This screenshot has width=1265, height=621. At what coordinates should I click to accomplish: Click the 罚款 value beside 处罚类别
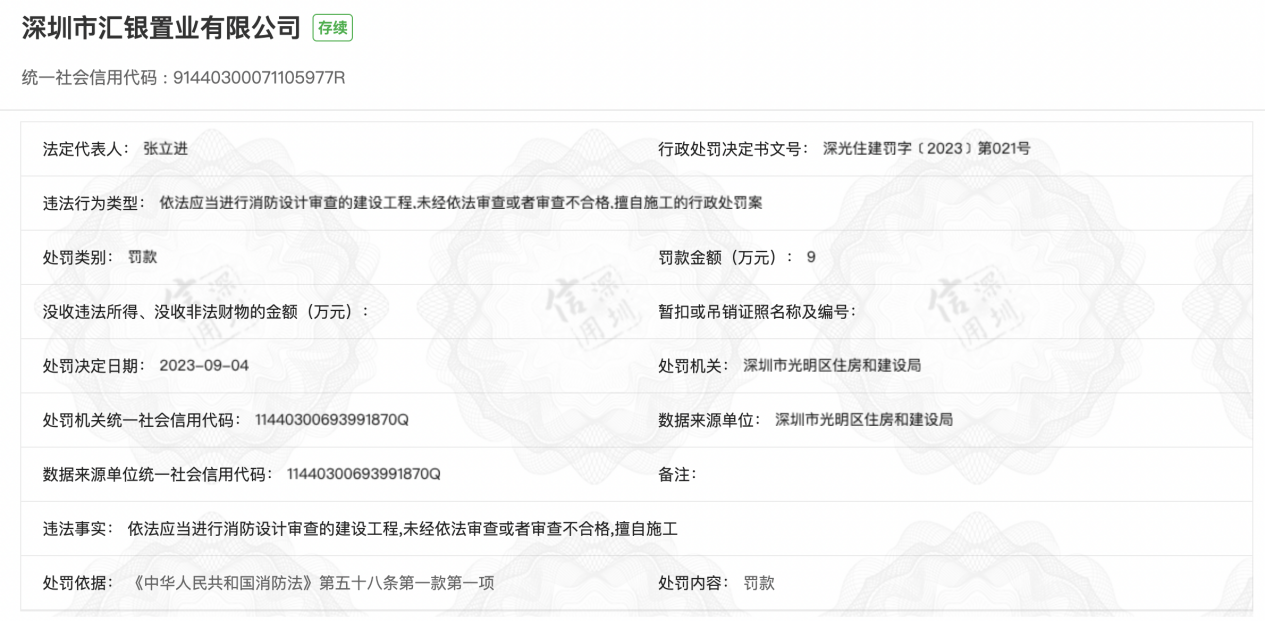click(x=143, y=257)
